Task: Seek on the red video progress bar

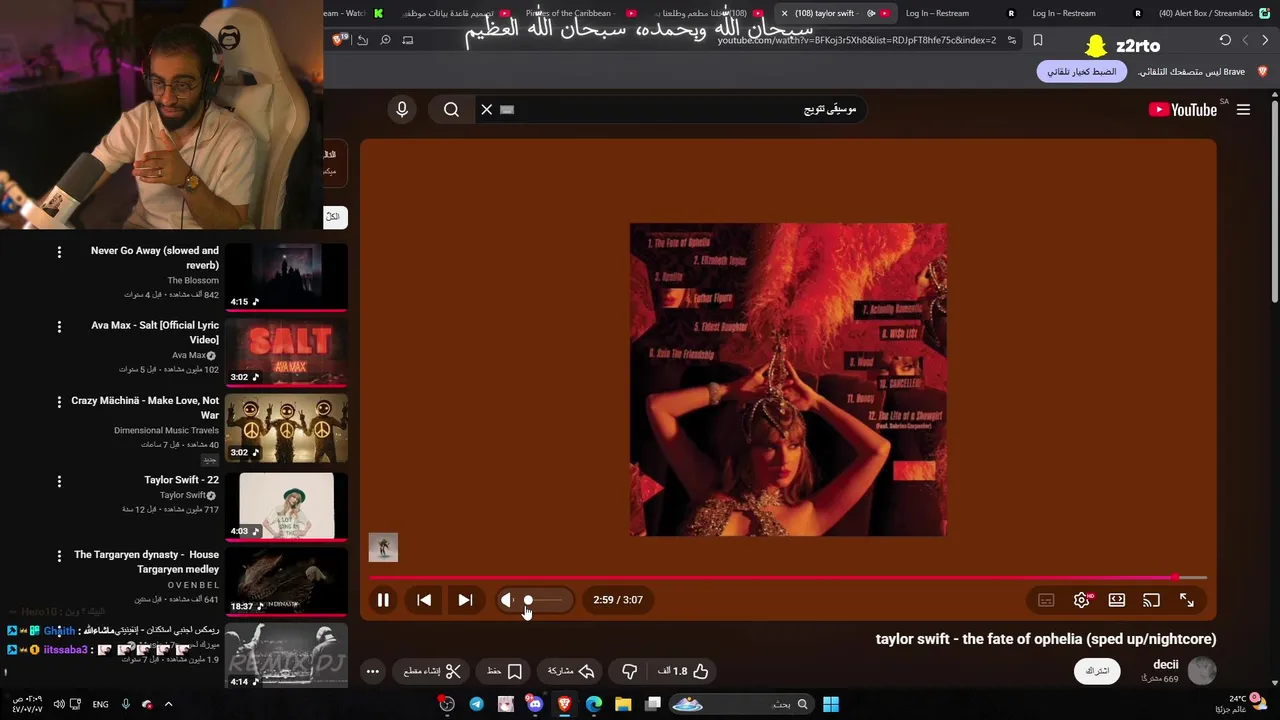Action: [788, 577]
